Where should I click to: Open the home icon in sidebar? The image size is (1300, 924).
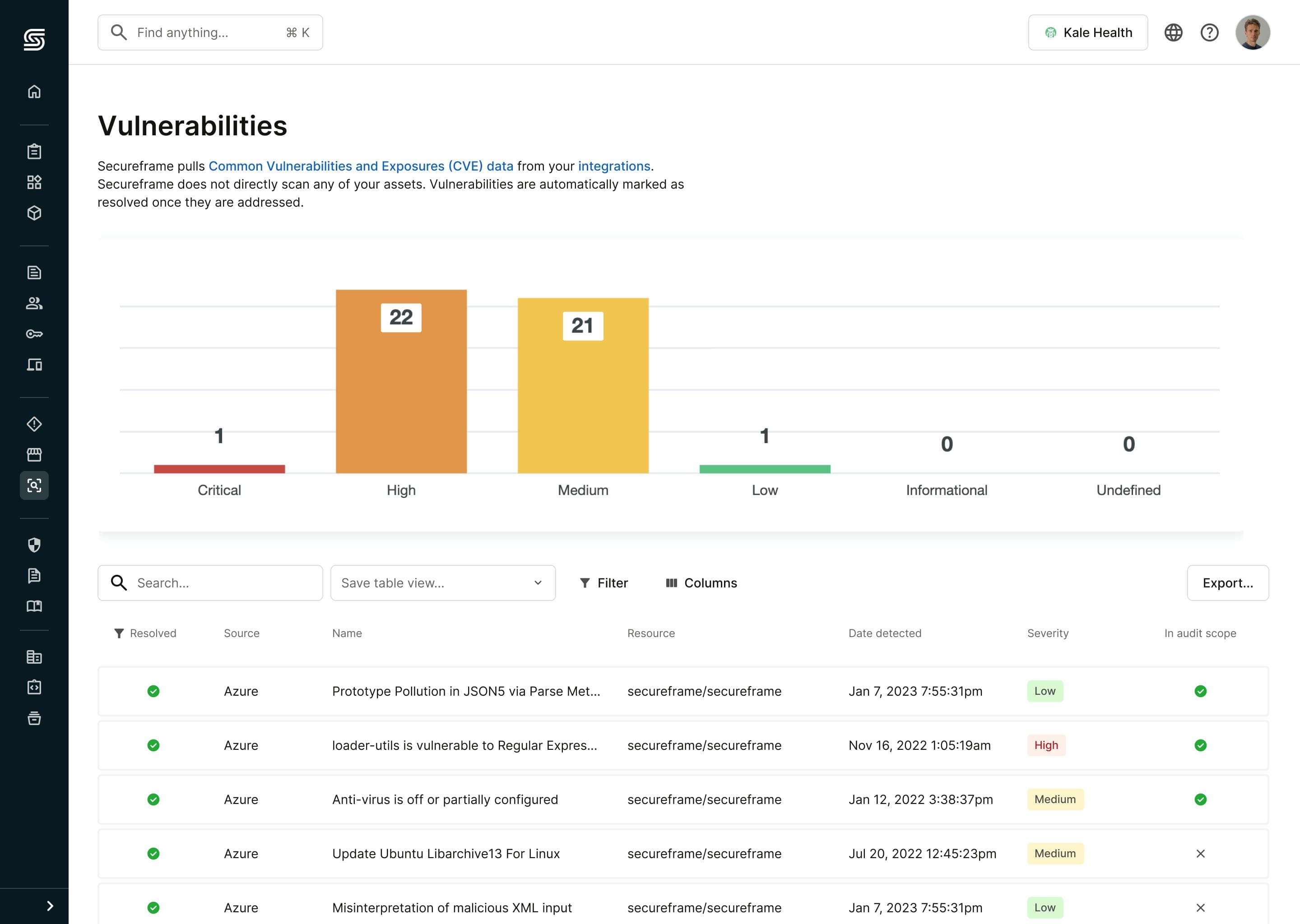click(x=34, y=92)
